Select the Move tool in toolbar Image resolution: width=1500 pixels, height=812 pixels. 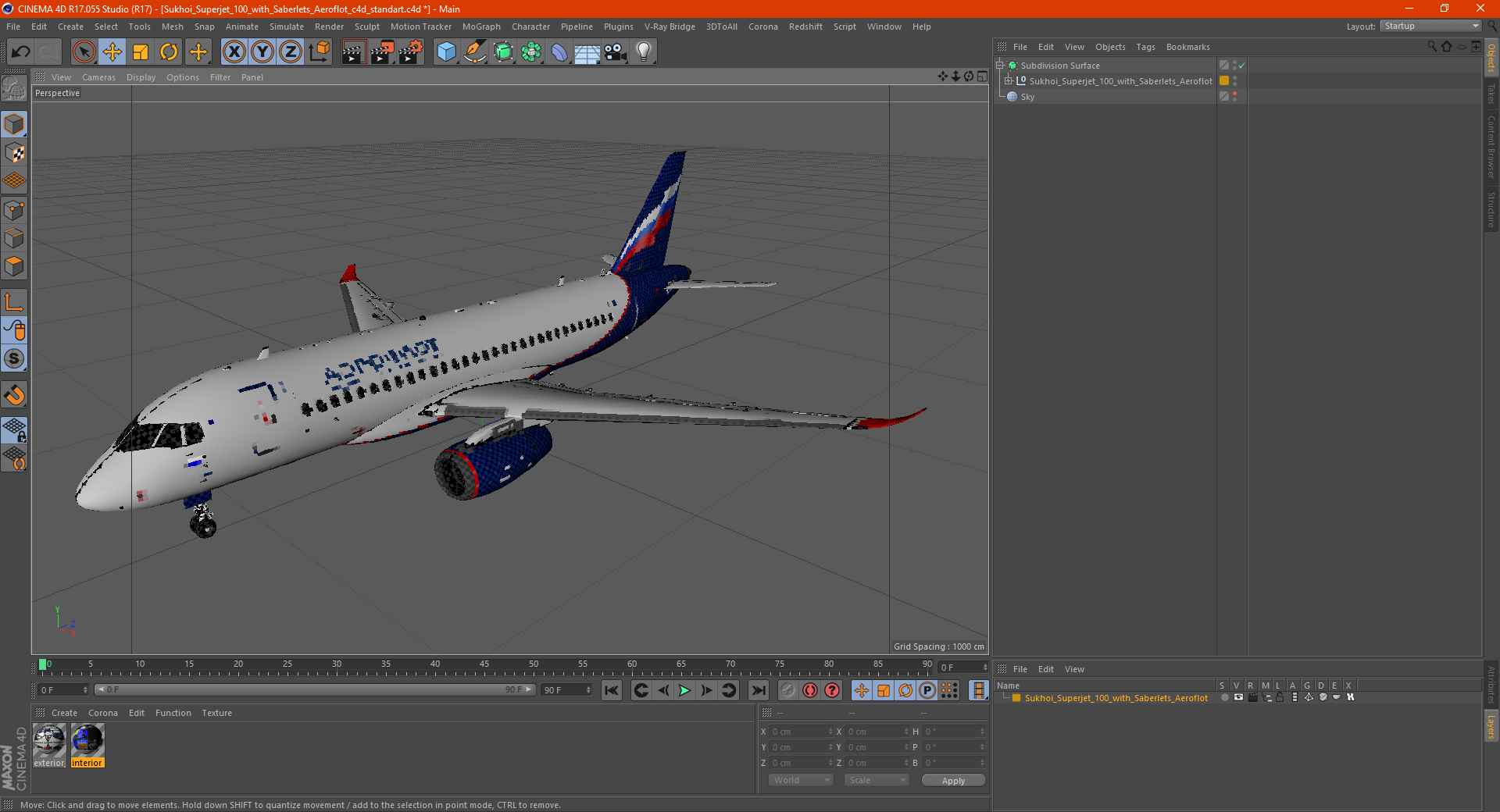click(x=112, y=52)
